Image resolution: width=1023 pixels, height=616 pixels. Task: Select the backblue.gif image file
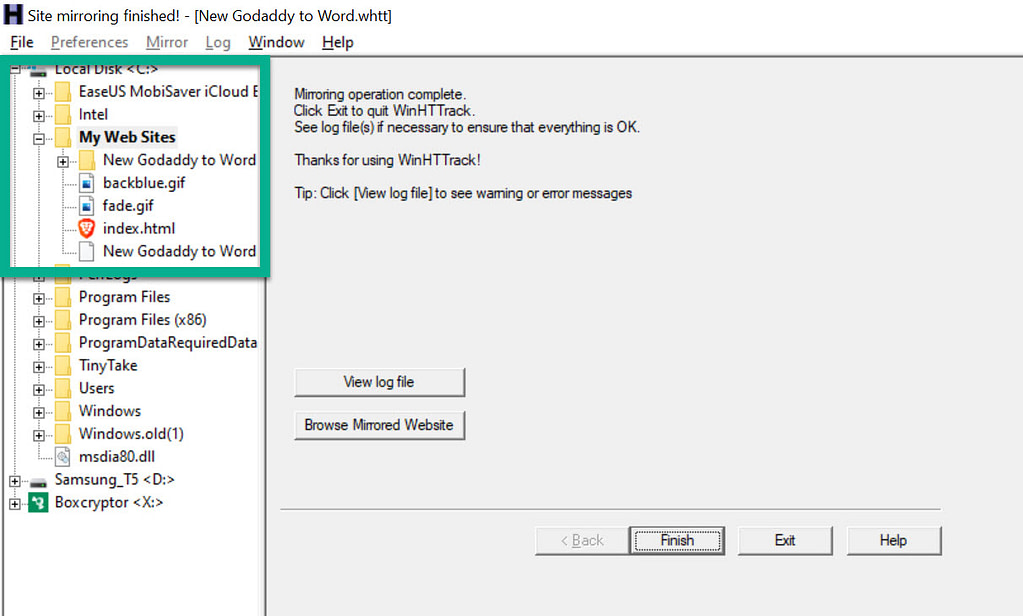coord(144,183)
